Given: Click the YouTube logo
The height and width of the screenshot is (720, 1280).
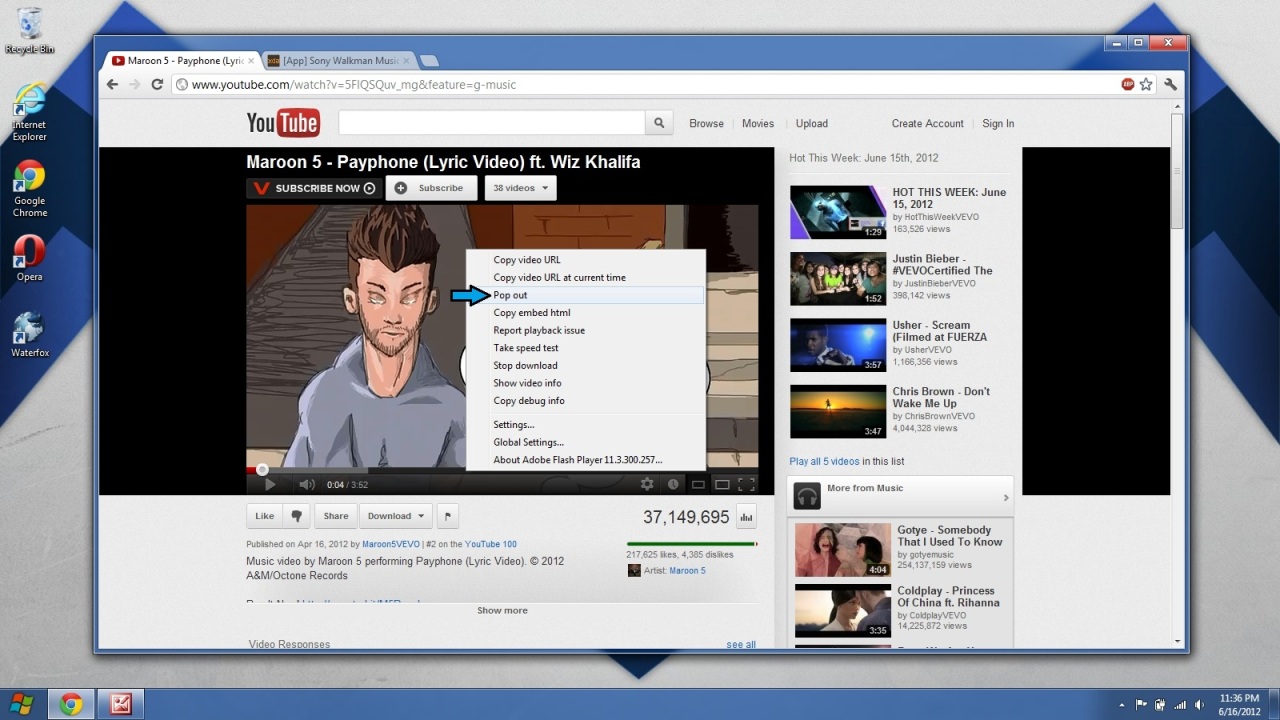Looking at the screenshot, I should (283, 123).
